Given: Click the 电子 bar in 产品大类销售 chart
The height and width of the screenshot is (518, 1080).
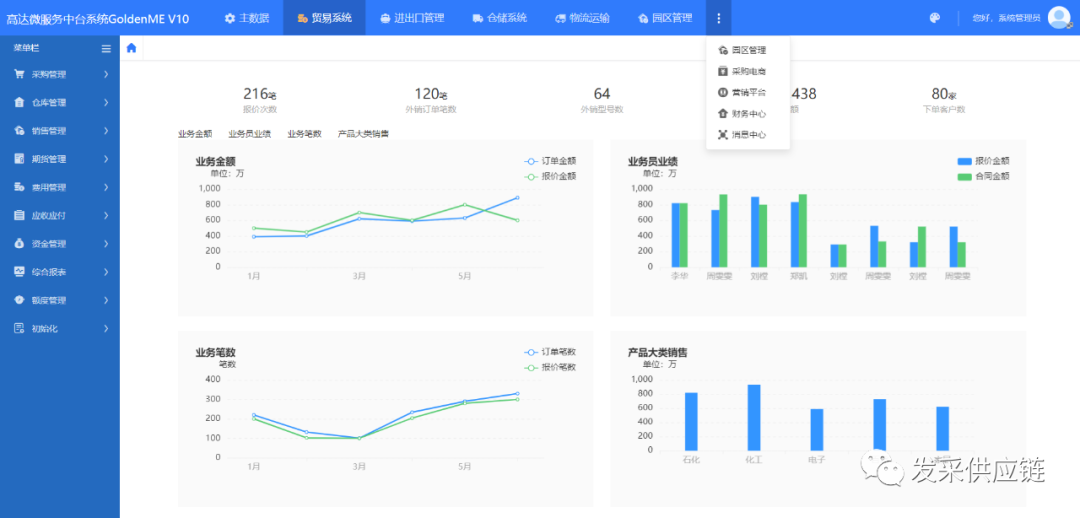Looking at the screenshot, I should coord(817,430).
